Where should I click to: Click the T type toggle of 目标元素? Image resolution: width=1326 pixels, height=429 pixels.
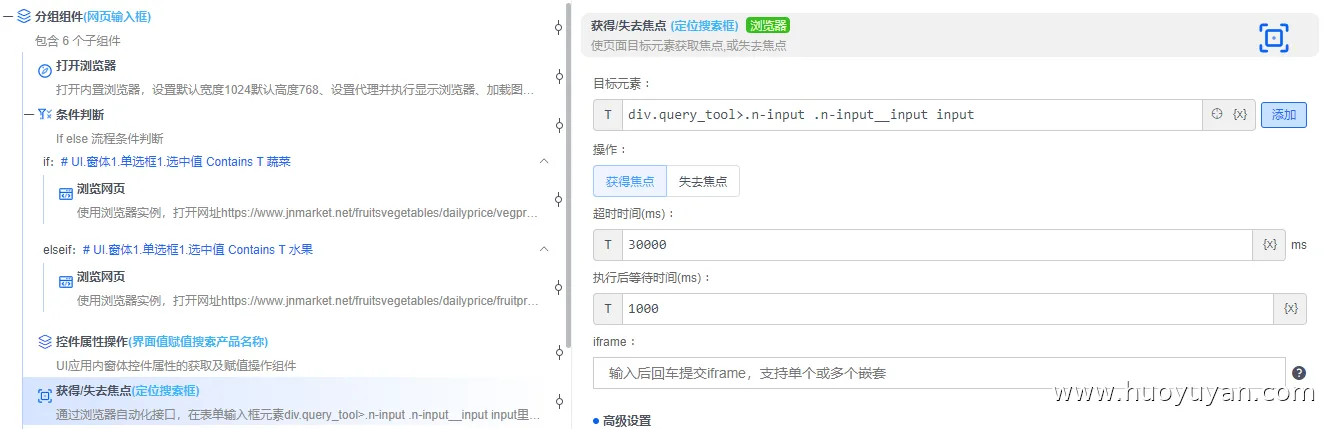pos(608,115)
